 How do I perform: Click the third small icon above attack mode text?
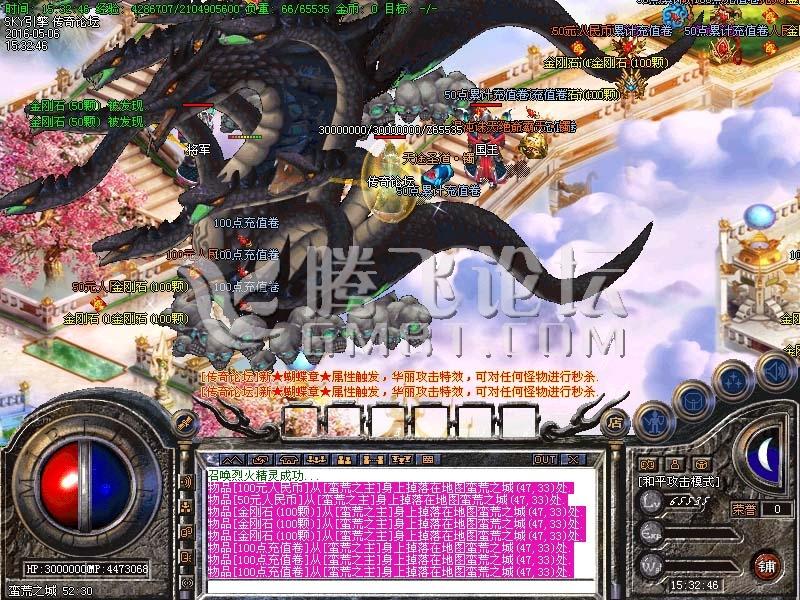point(702,465)
